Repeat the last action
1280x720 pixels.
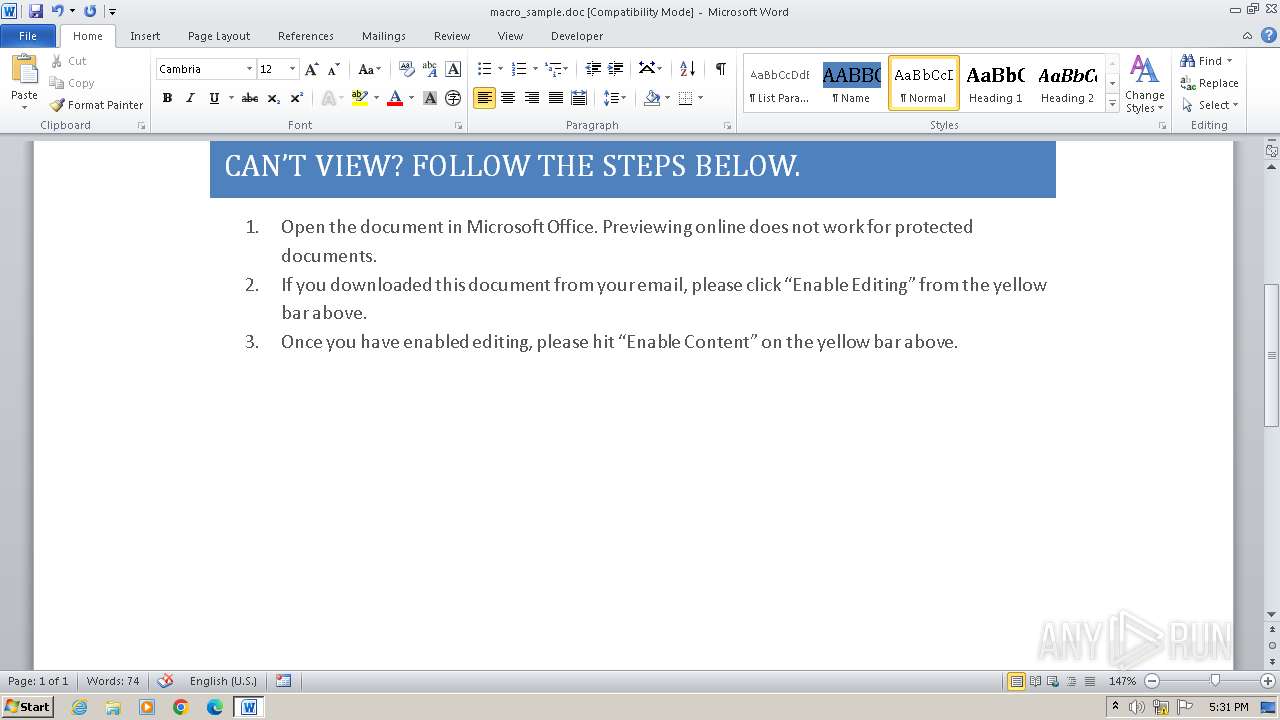tap(90, 11)
